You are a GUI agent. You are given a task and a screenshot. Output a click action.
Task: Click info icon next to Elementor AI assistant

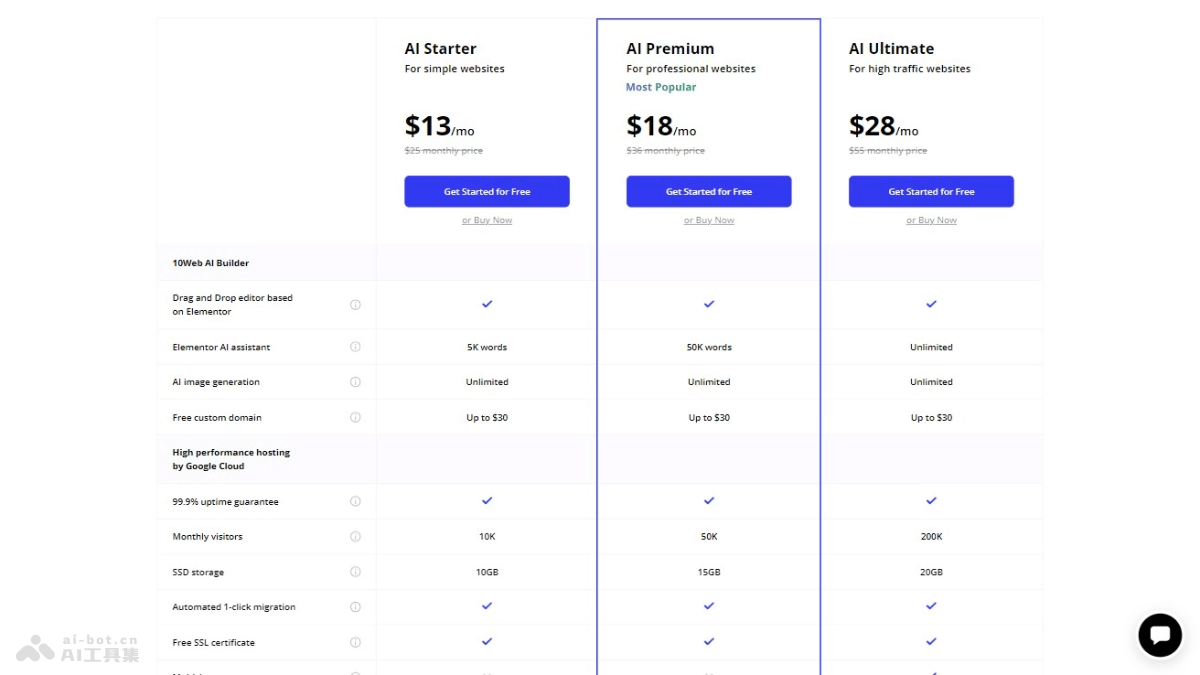[x=355, y=347]
